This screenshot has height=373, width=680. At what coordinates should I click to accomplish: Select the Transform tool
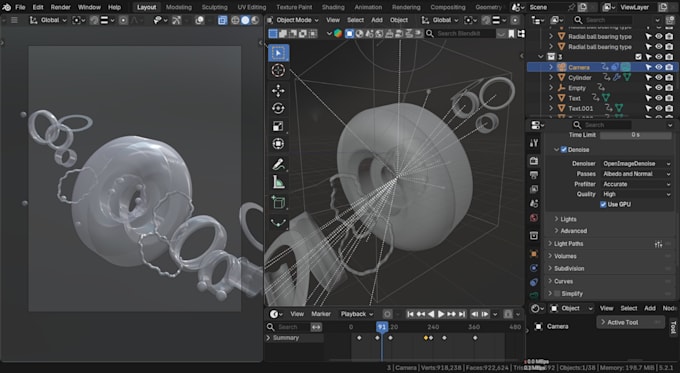coord(278,144)
